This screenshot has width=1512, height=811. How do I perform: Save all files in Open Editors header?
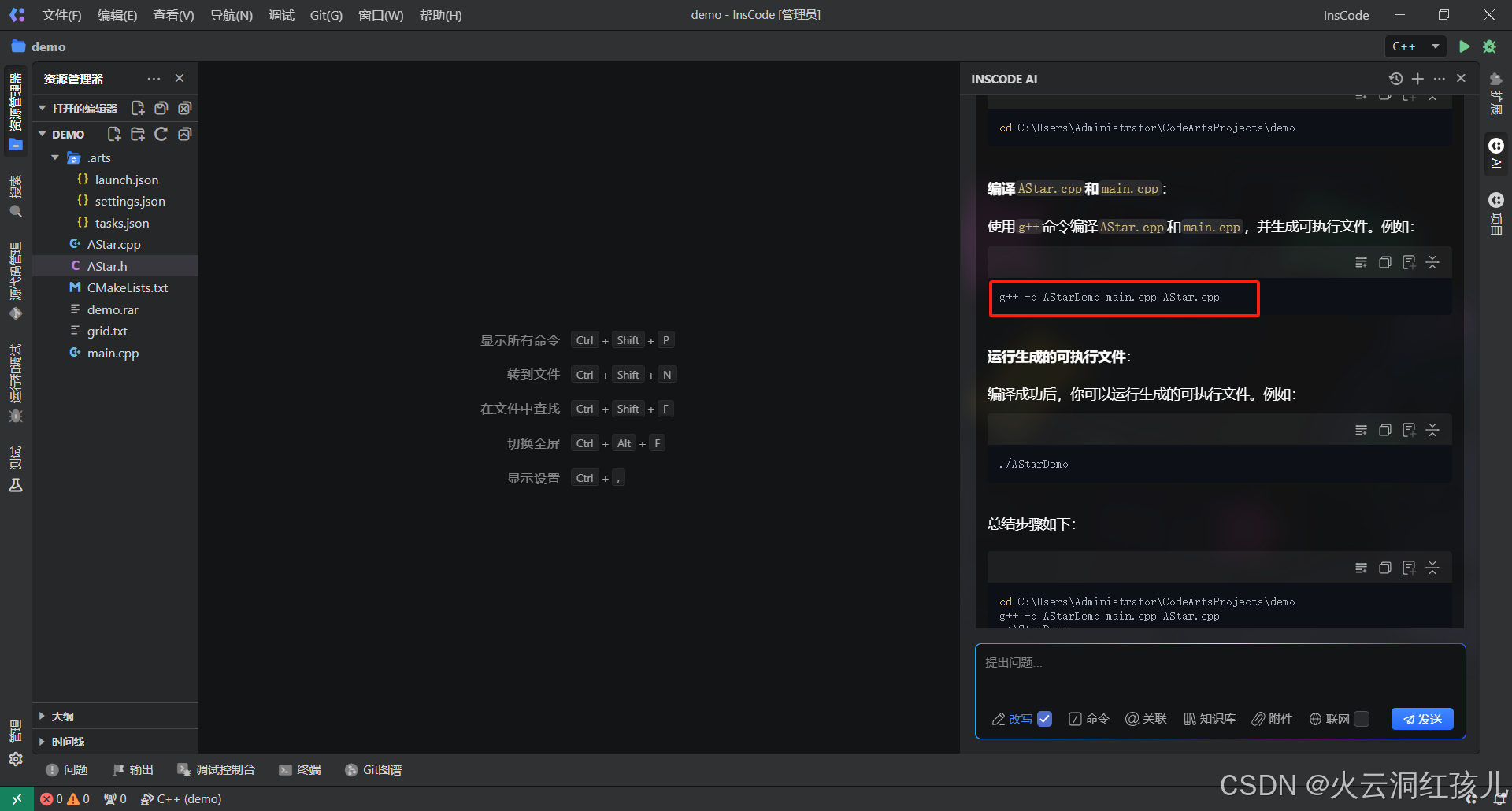161,108
